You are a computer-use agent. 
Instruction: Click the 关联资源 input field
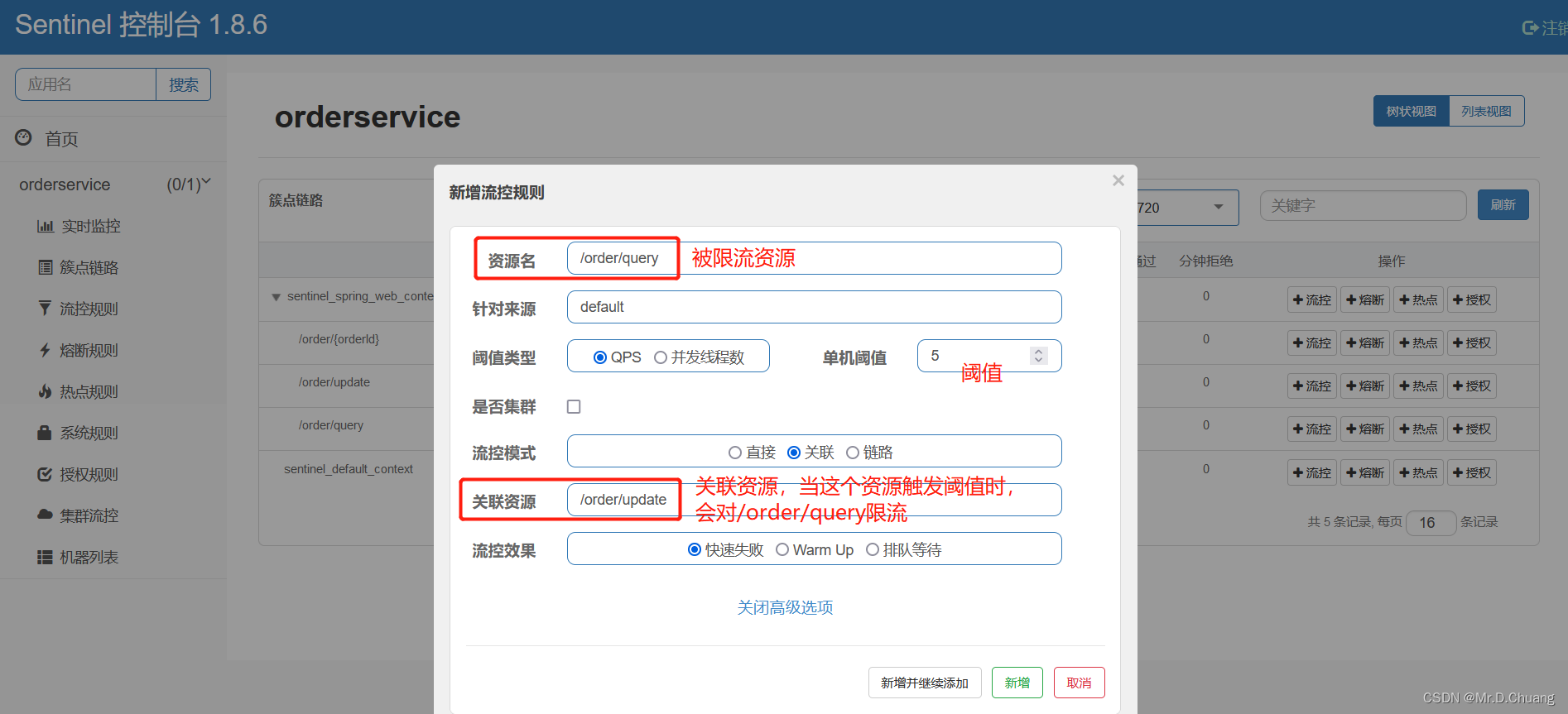pyautogui.click(x=814, y=500)
